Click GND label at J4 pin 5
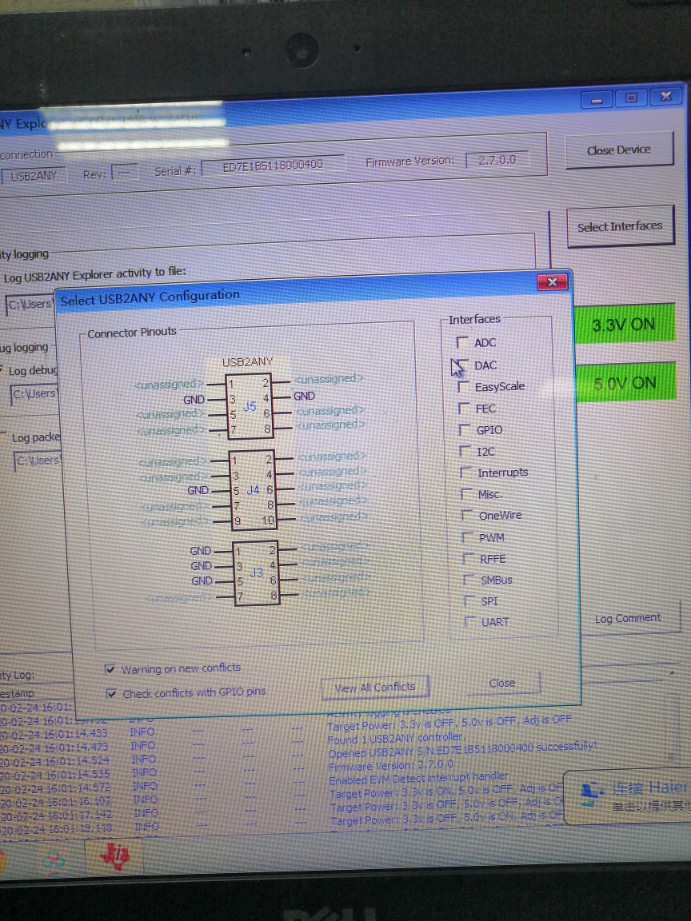Image resolution: width=691 pixels, height=921 pixels. pyautogui.click(x=198, y=490)
